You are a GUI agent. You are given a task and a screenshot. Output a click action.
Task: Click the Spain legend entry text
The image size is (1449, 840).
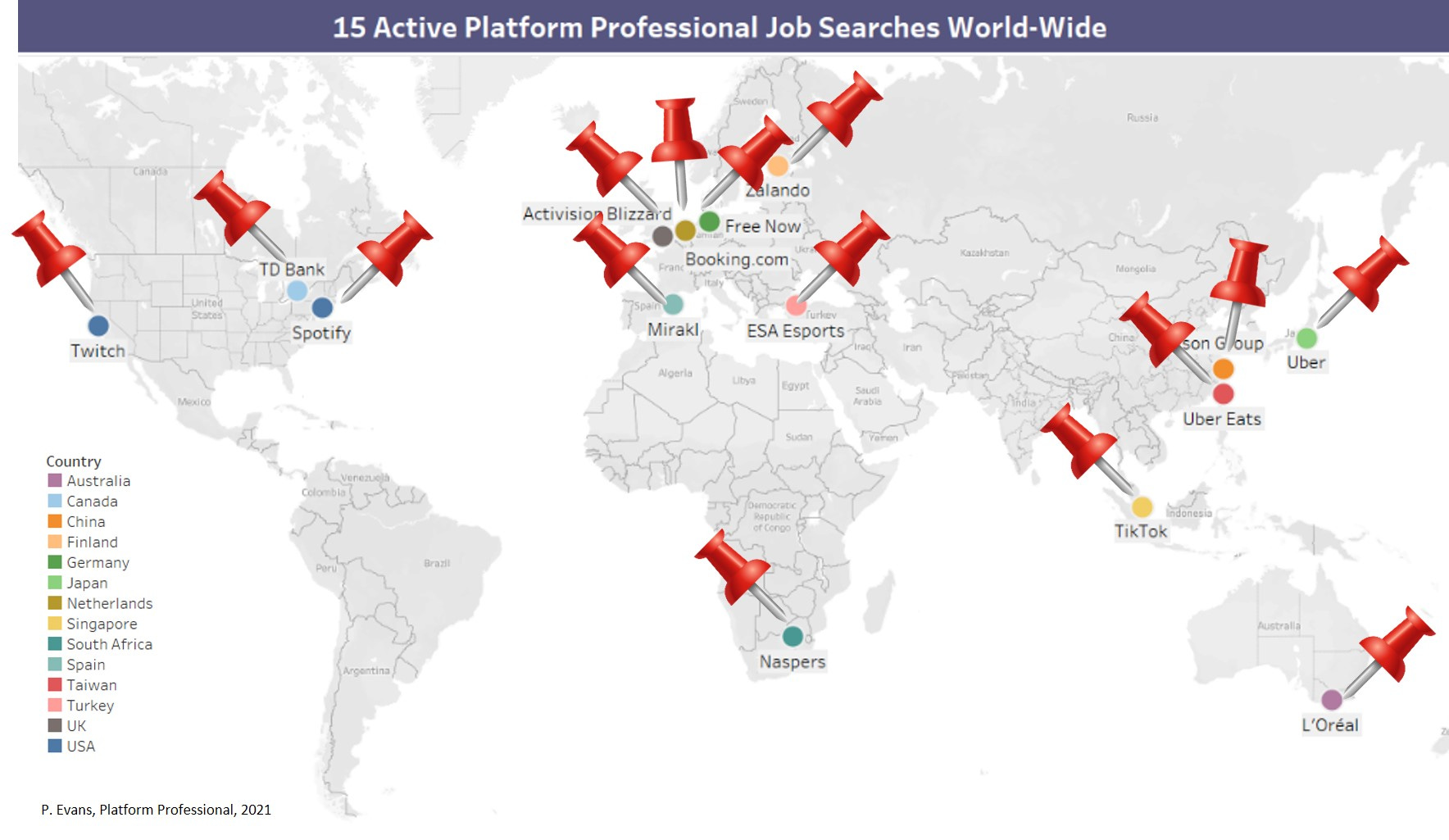pos(86,665)
